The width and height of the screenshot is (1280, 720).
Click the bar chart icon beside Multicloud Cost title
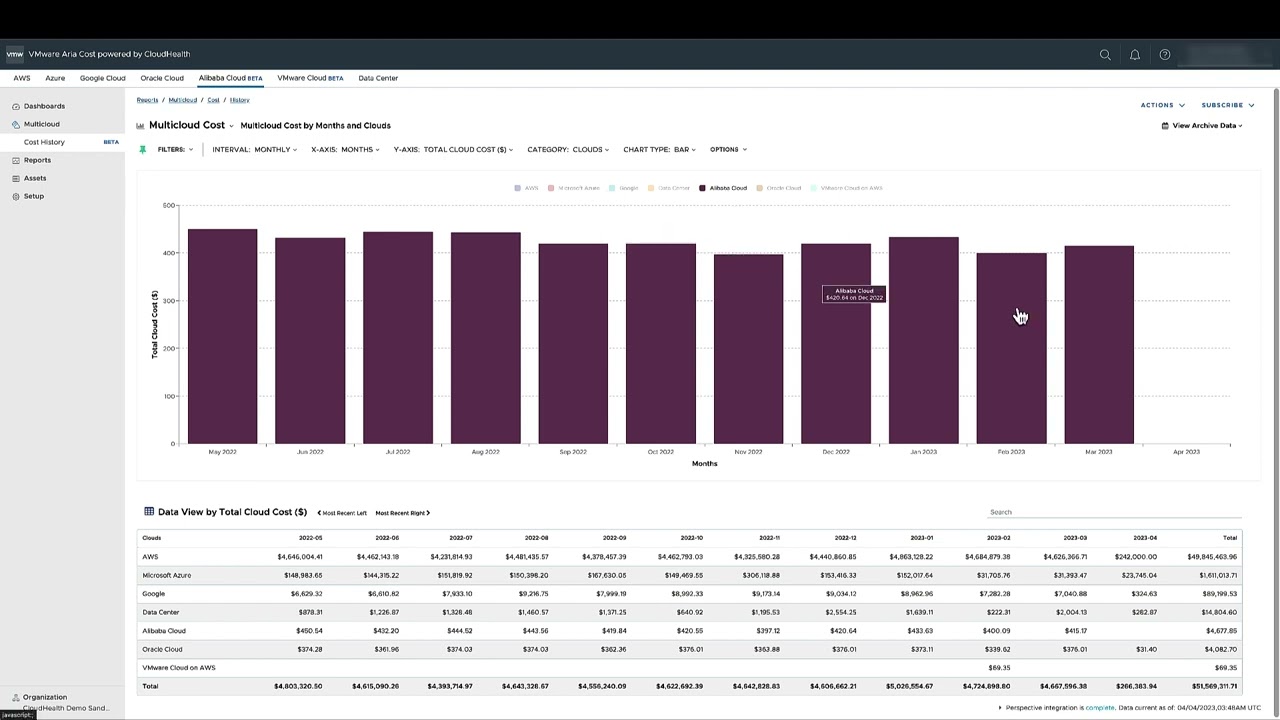(x=140, y=126)
